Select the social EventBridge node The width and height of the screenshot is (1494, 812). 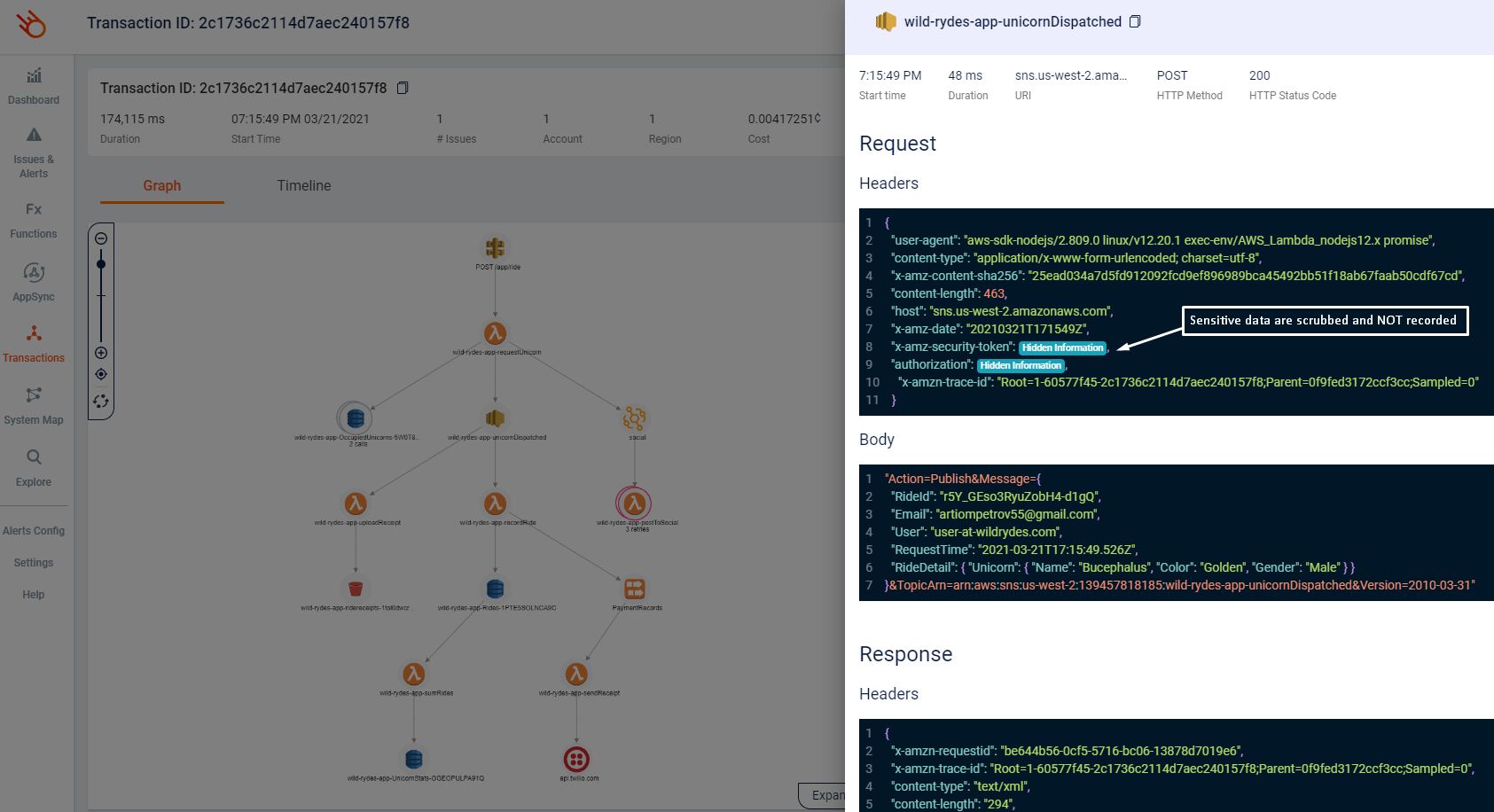pyautogui.click(x=634, y=418)
